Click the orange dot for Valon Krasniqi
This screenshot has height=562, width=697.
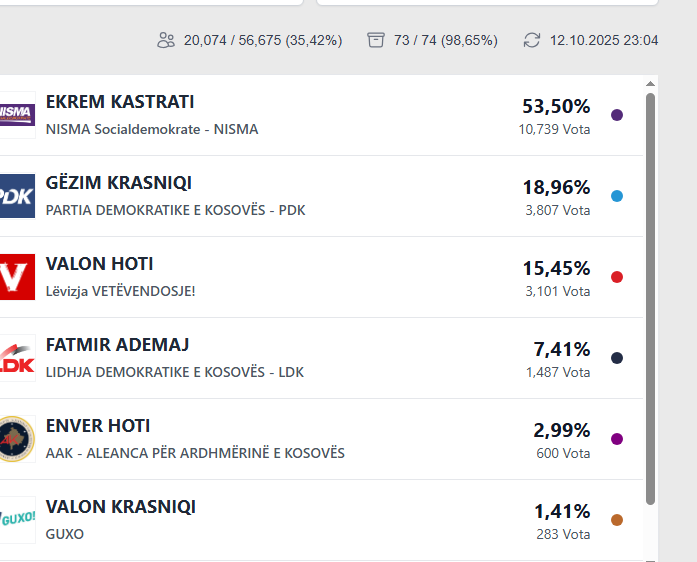617,520
